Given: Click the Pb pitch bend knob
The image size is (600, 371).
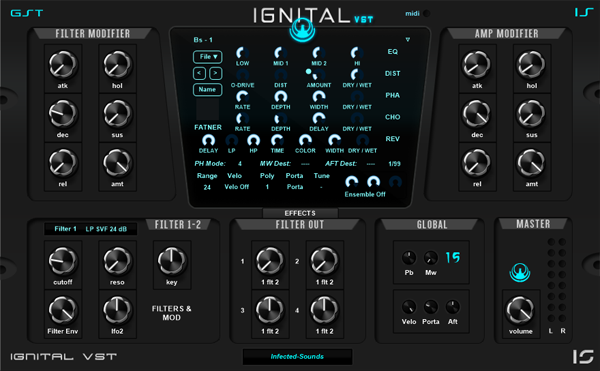Looking at the screenshot, I should [x=409, y=258].
